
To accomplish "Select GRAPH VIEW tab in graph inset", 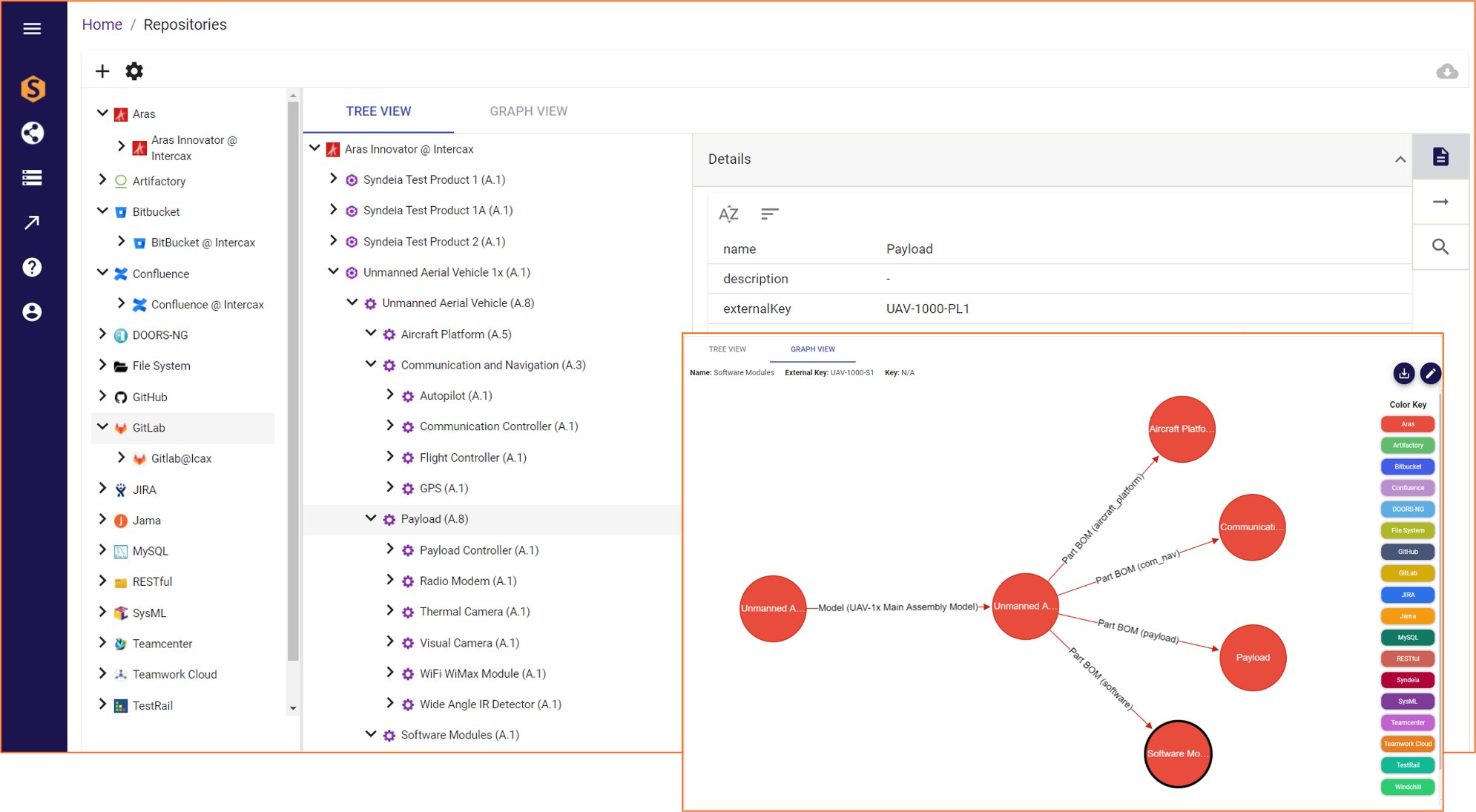I will [812, 349].
